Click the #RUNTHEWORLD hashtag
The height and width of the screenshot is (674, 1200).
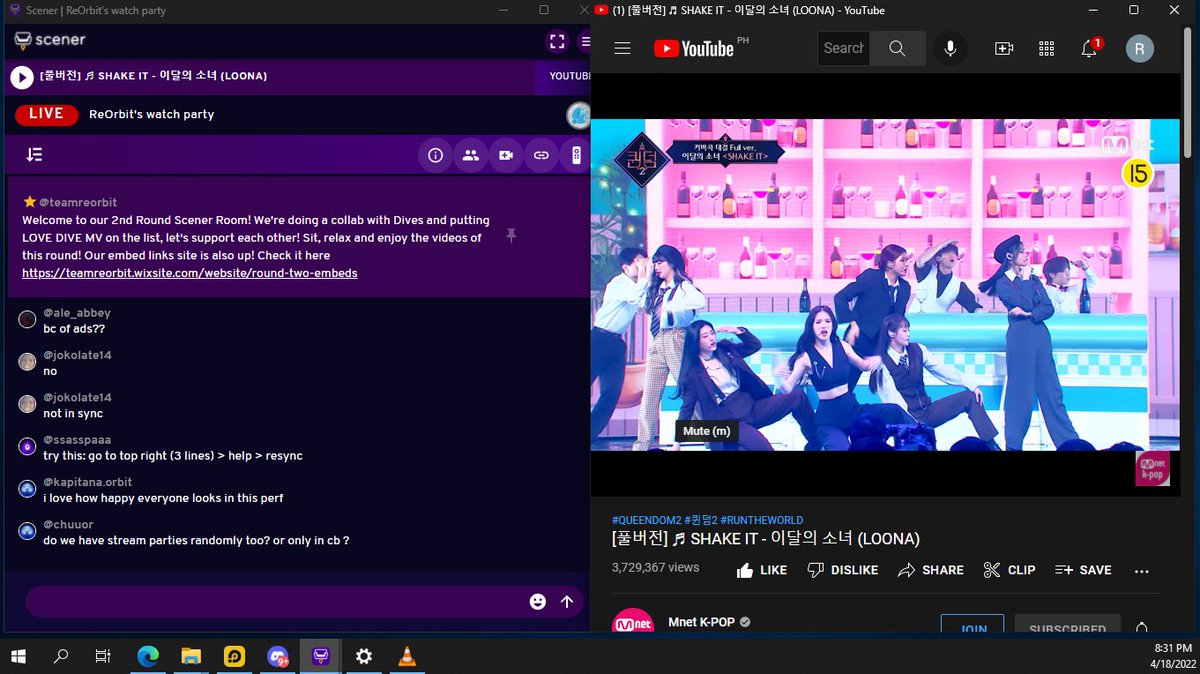(x=761, y=520)
